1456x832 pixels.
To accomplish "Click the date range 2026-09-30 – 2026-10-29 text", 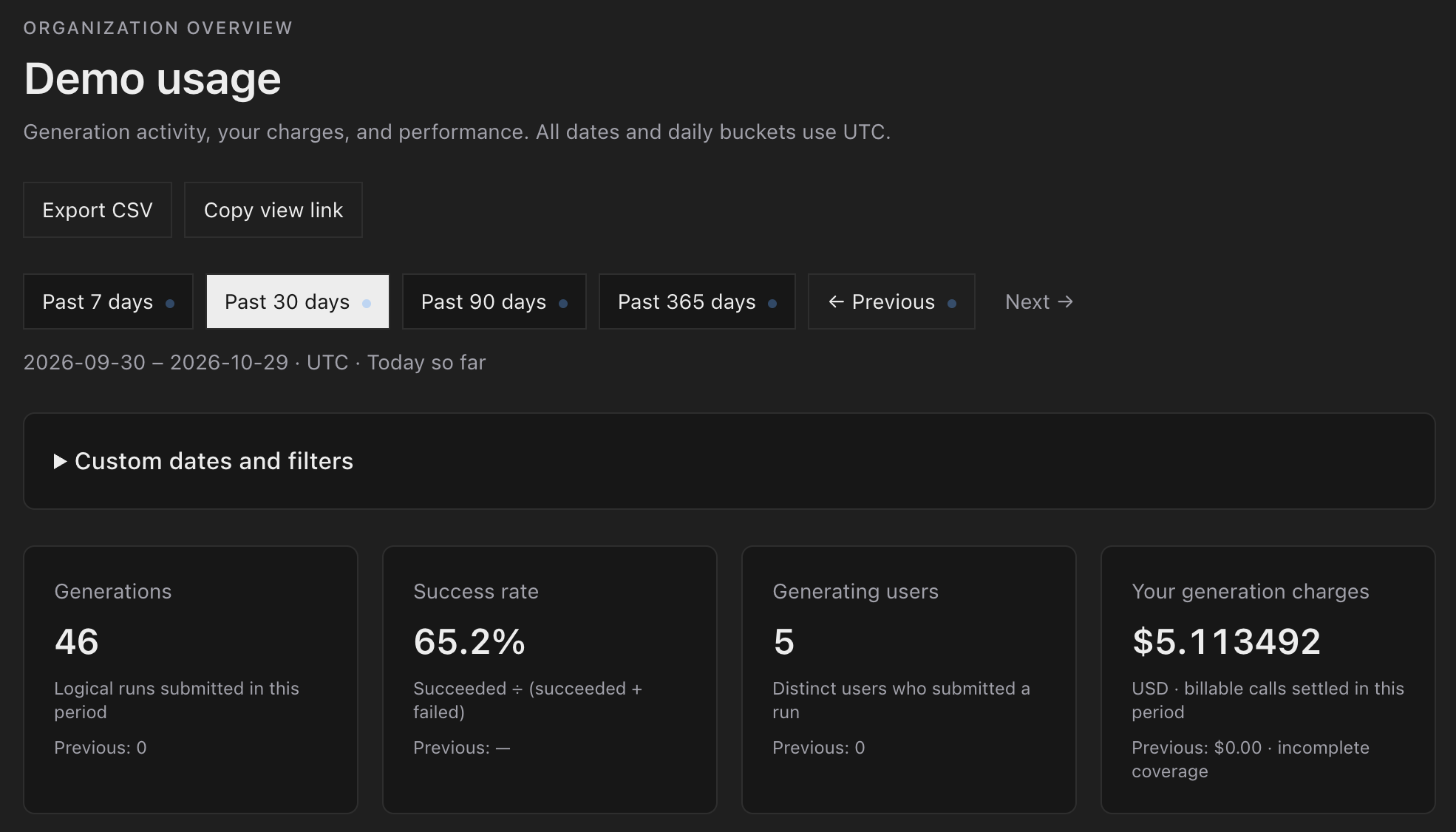I will pos(155,363).
